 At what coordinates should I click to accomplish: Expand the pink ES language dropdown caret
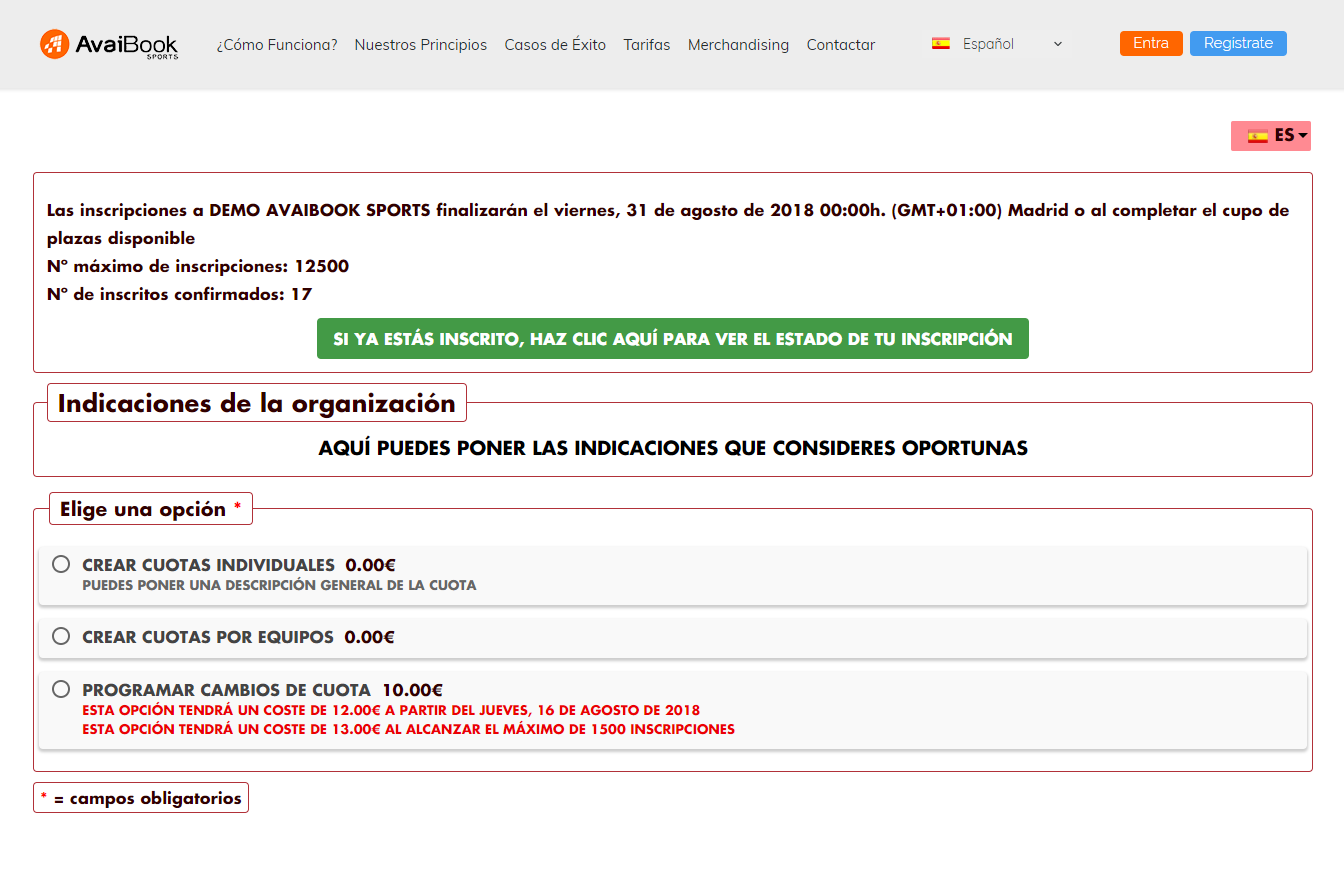pyautogui.click(x=1303, y=136)
